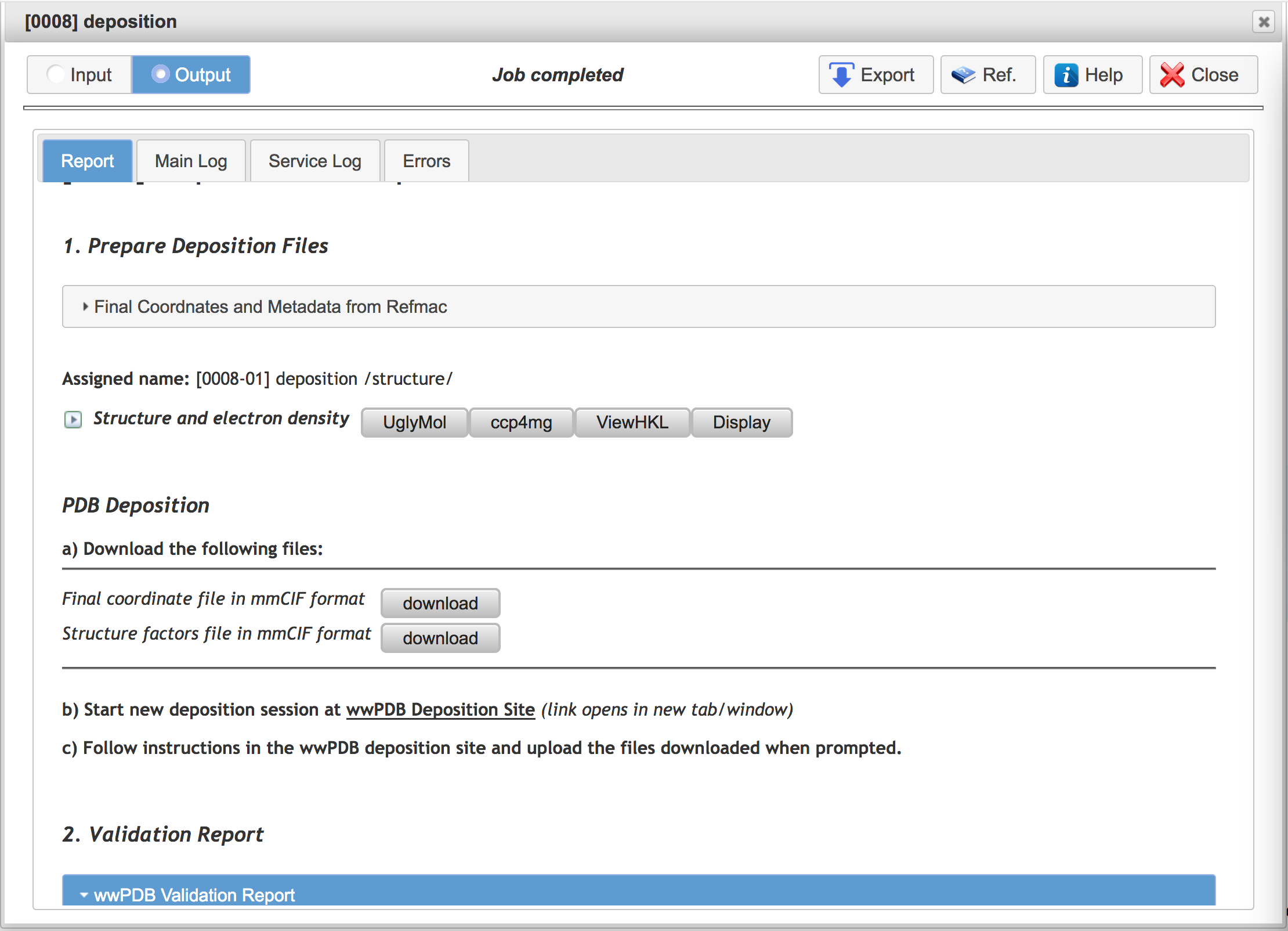
Task: Switch to the Main Log tab
Action: click(191, 161)
